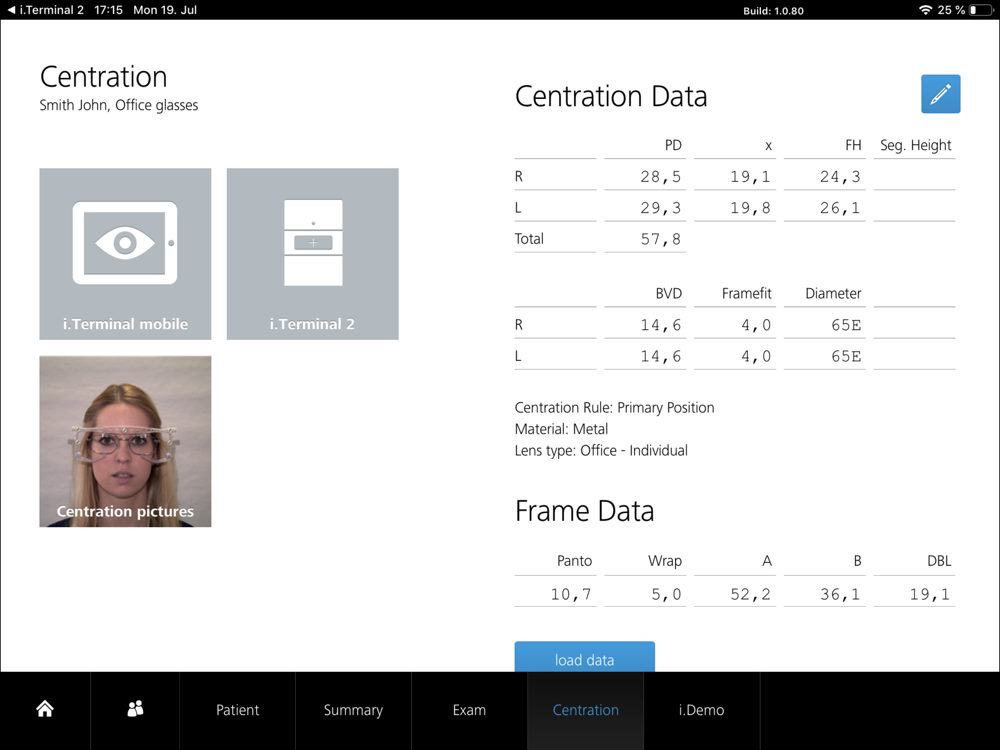
Task: Click the Mon 19. Jul date
Action: coord(165,10)
